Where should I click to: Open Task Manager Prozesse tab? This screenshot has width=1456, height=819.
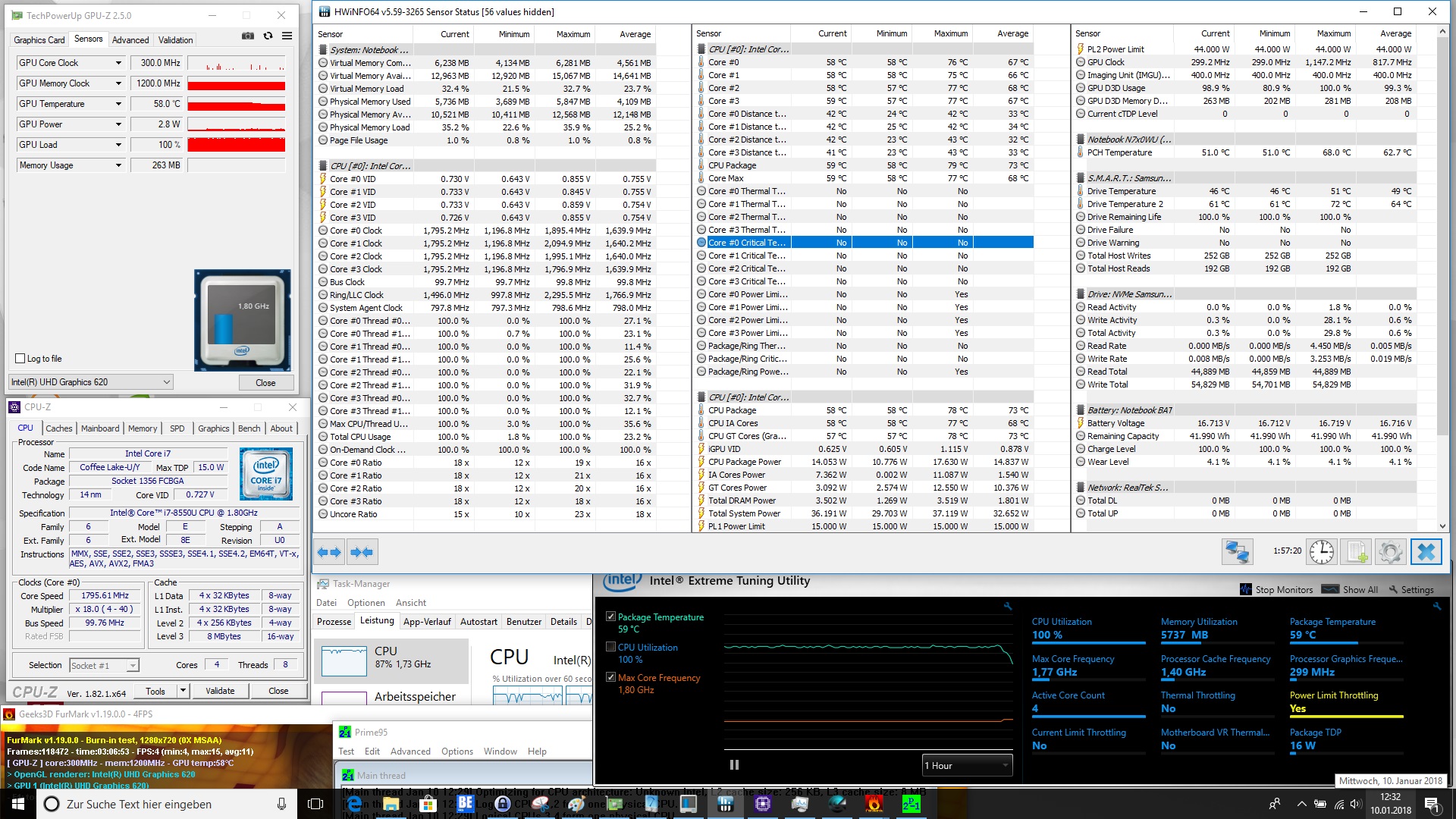334,622
